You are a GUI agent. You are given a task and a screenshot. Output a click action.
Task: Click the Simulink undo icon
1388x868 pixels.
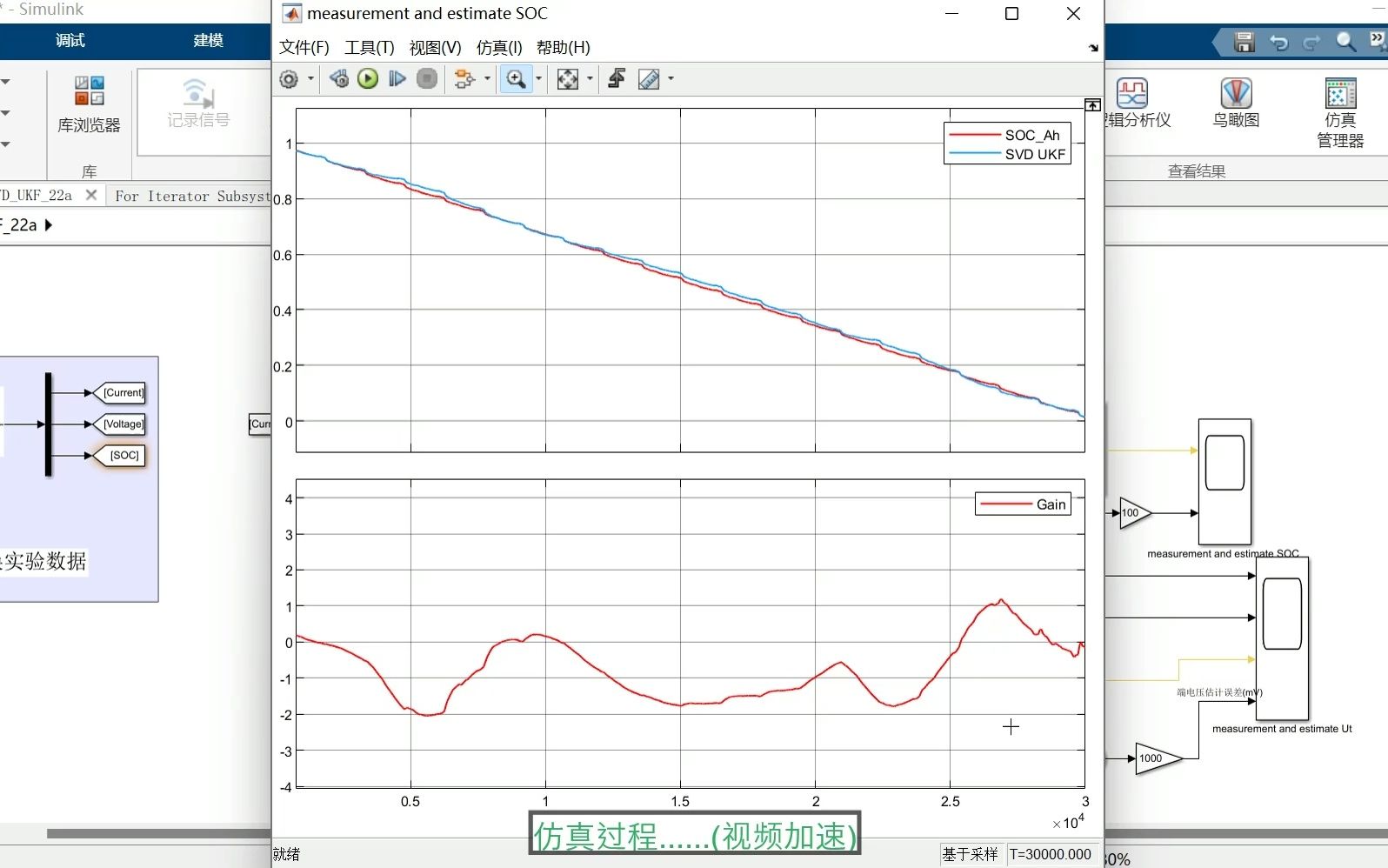pos(1278,42)
